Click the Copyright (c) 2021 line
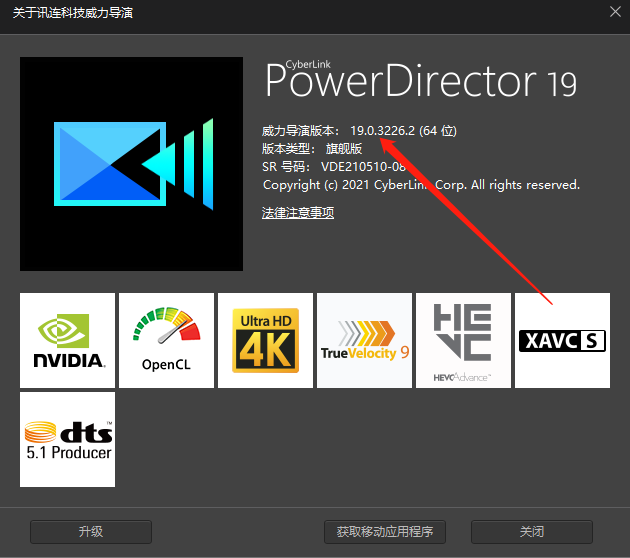The height and width of the screenshot is (558, 630). tap(421, 185)
